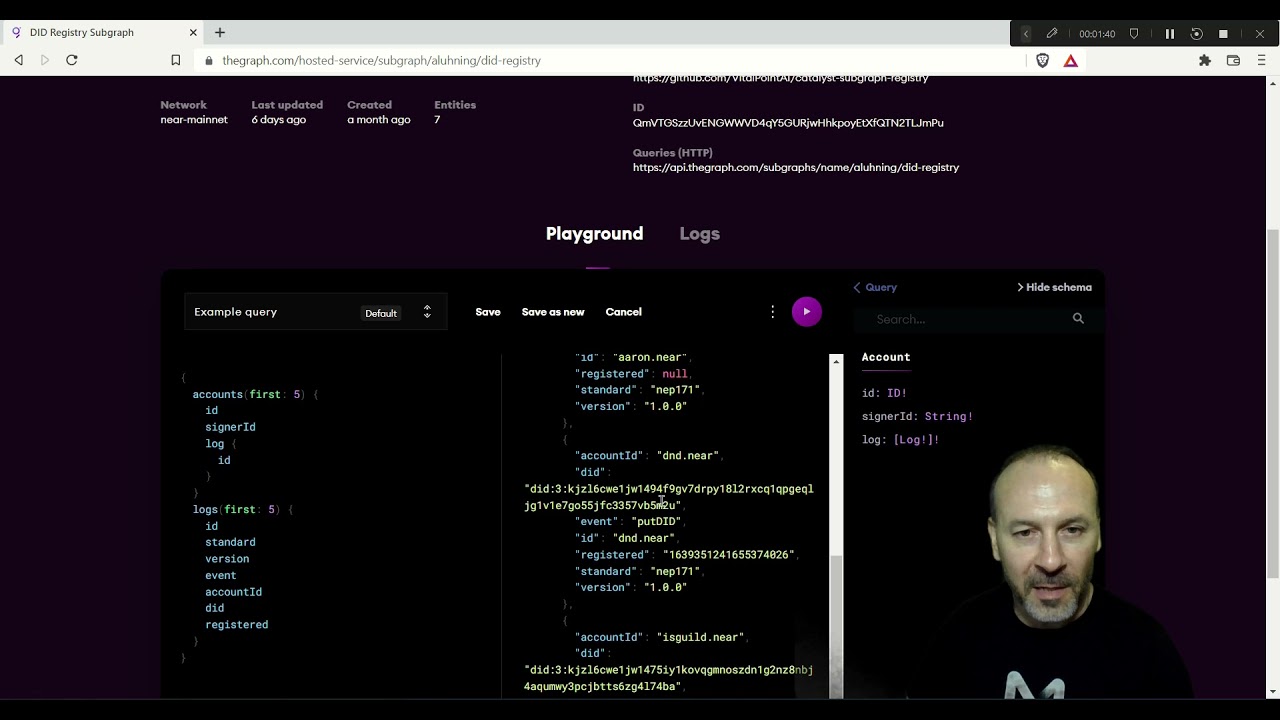Screen dimensions: 1280x720
Task: Click the Brave Shields lion icon
Action: coord(1042,60)
